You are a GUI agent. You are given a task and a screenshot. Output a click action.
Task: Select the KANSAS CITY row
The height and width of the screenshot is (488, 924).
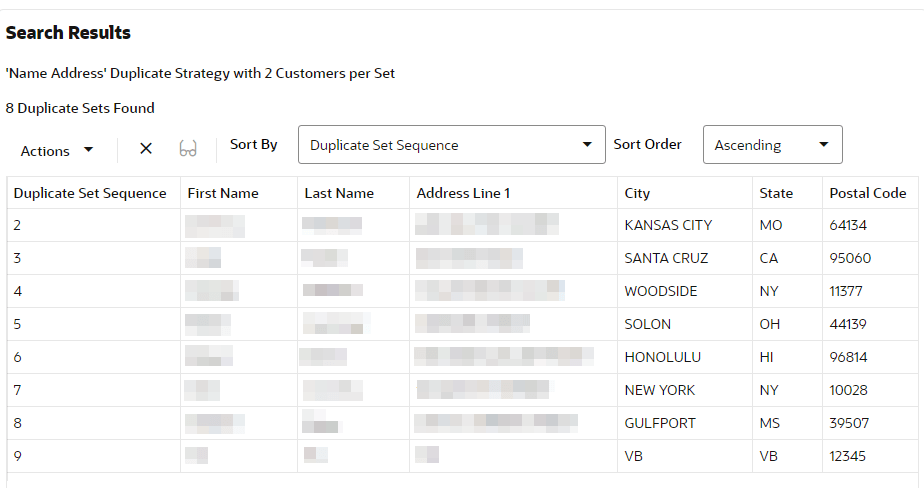[463, 225]
